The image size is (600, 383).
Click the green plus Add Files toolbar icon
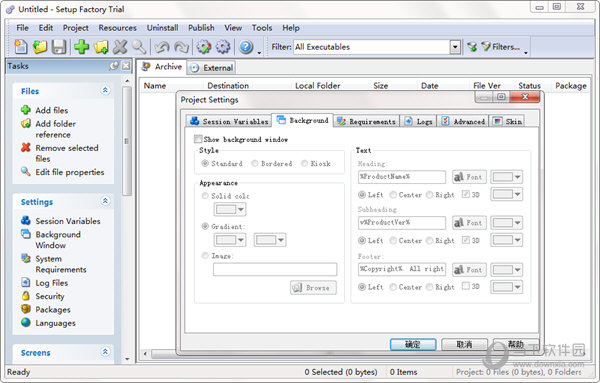82,47
